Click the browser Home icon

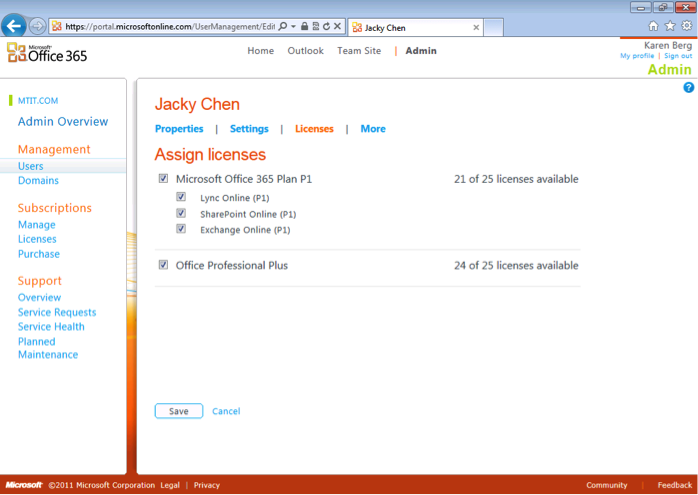click(x=653, y=26)
